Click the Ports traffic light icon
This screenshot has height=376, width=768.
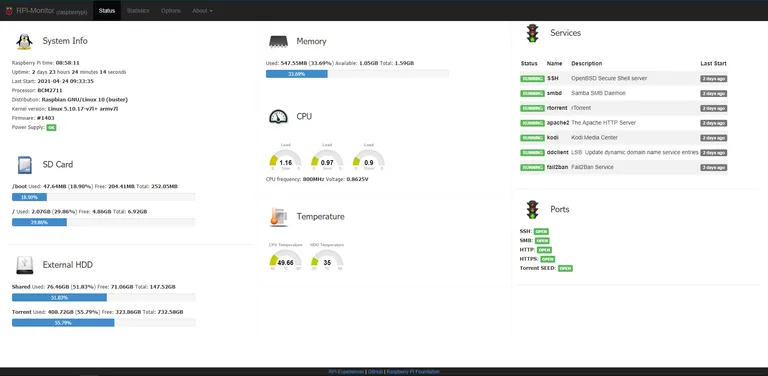click(532, 209)
